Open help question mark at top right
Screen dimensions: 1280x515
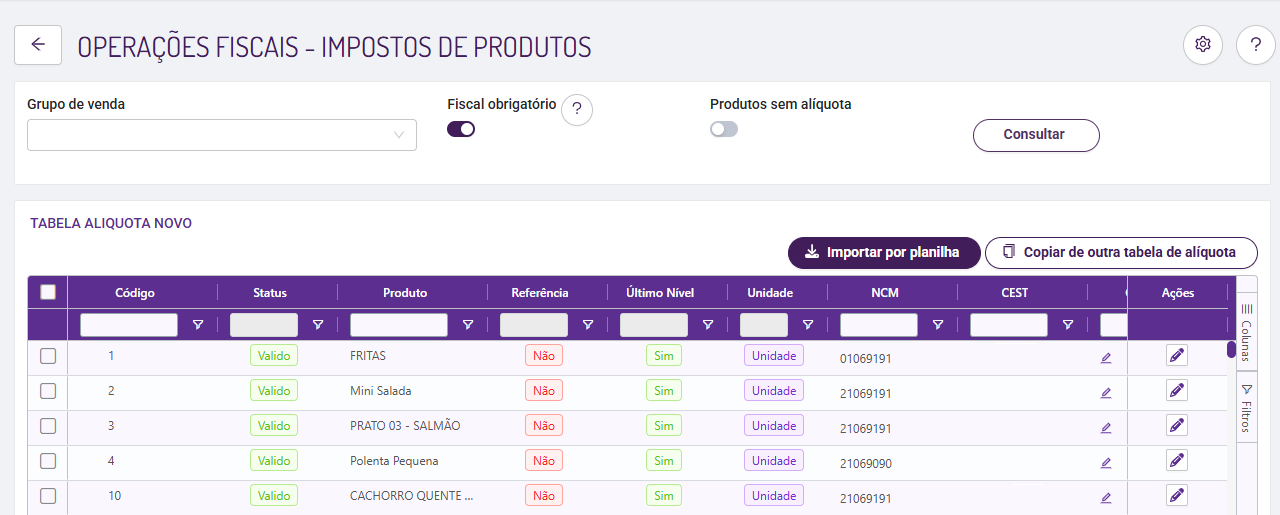(1256, 45)
